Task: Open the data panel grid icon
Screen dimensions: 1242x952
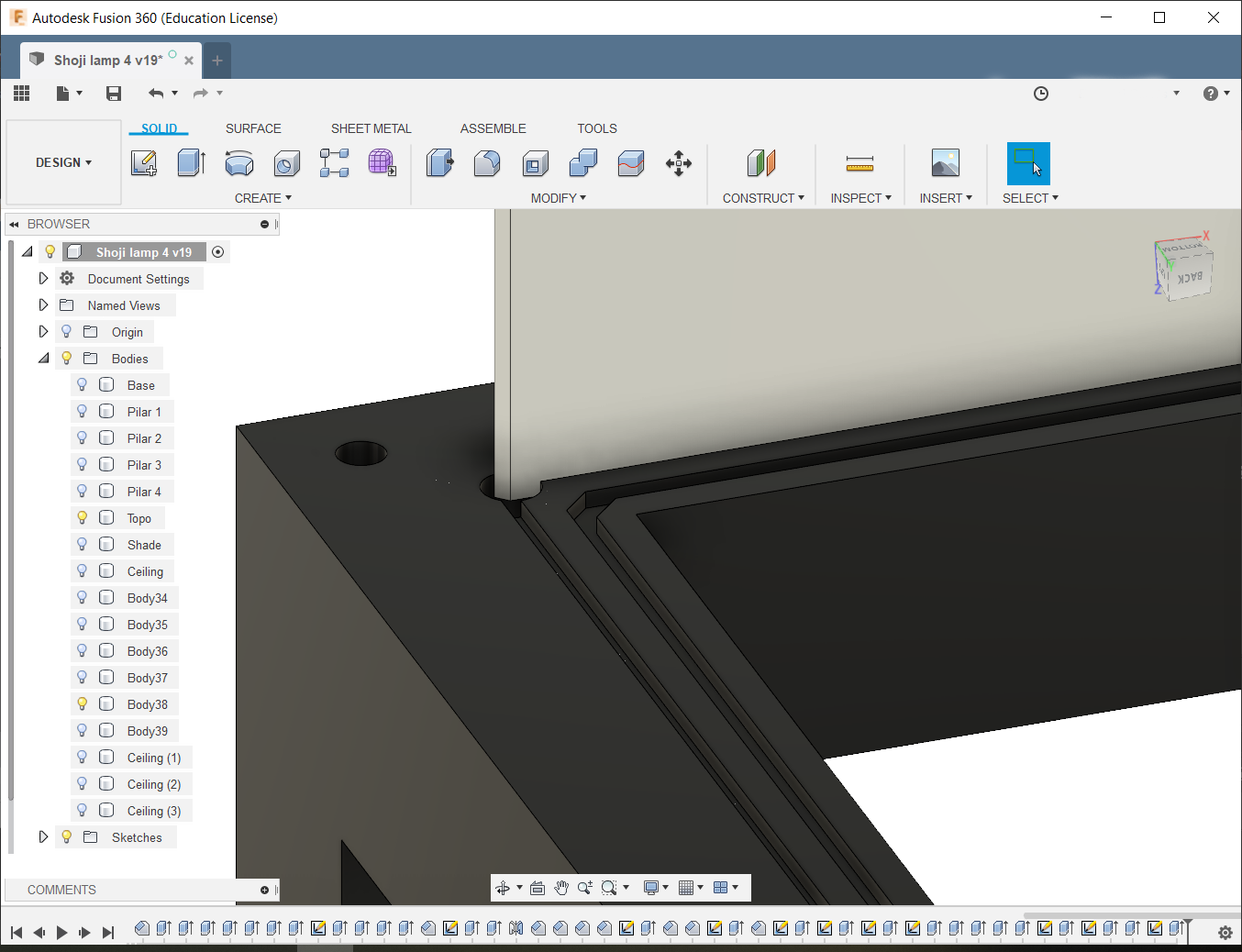Action: [22, 93]
